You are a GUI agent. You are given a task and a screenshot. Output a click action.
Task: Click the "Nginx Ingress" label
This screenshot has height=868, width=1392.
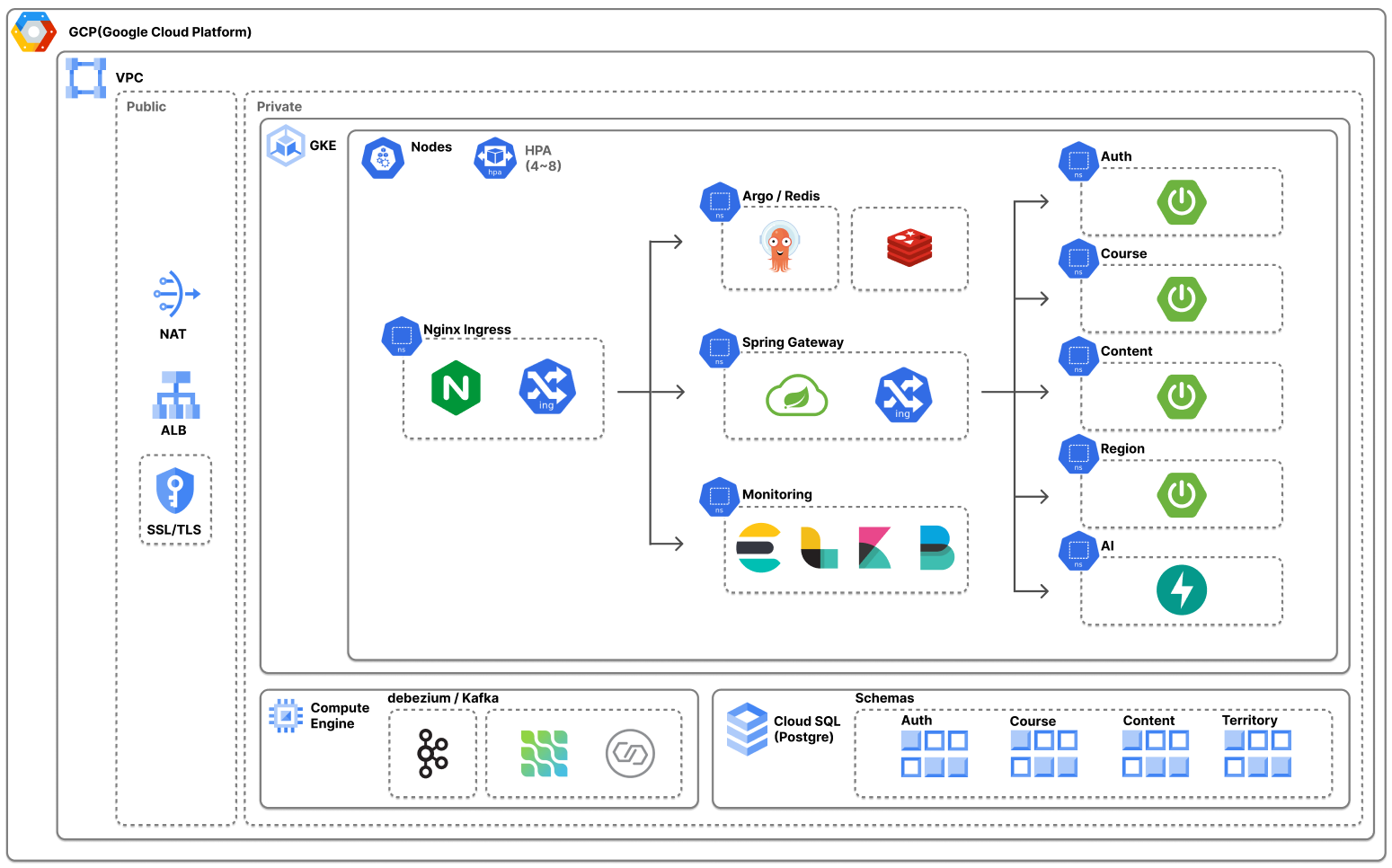467,330
